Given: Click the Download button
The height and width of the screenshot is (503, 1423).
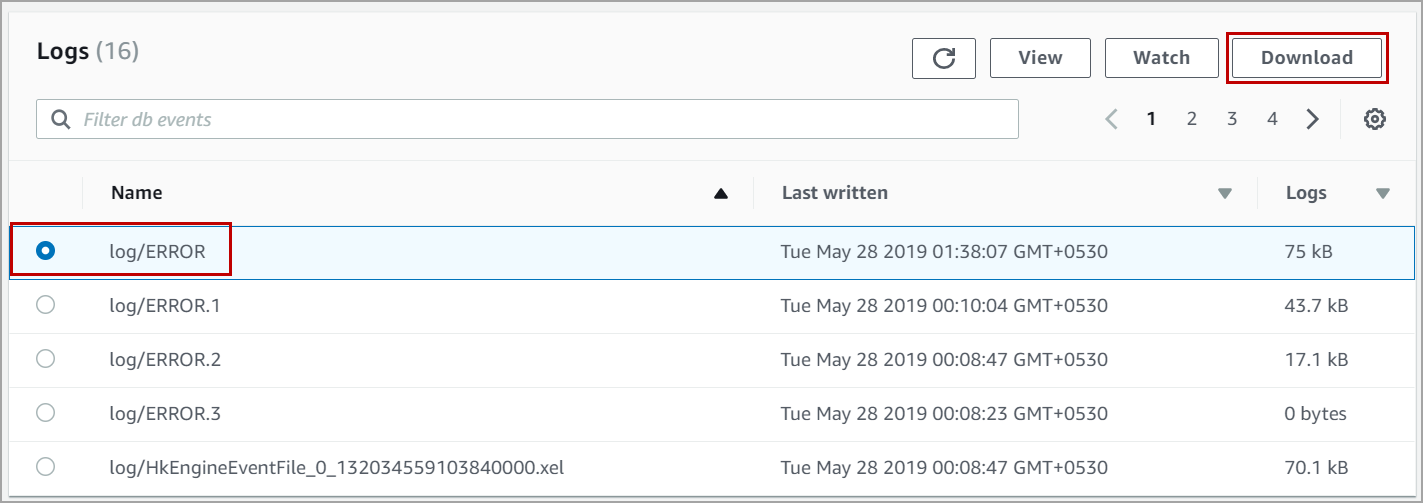Looking at the screenshot, I should coord(1306,58).
